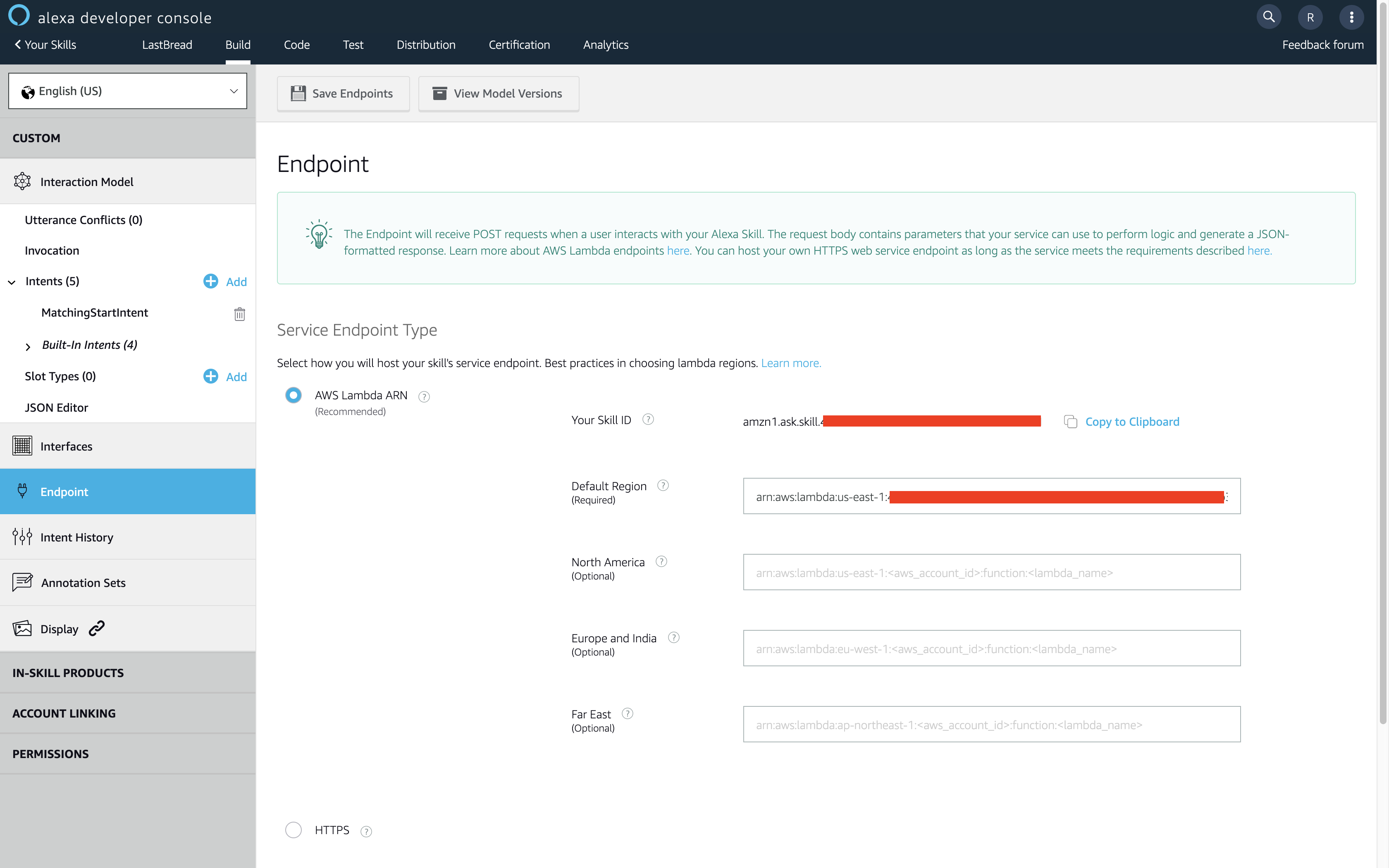Delete MatchingStartIntent with trash icon
The width and height of the screenshot is (1389, 868).
[x=239, y=314]
